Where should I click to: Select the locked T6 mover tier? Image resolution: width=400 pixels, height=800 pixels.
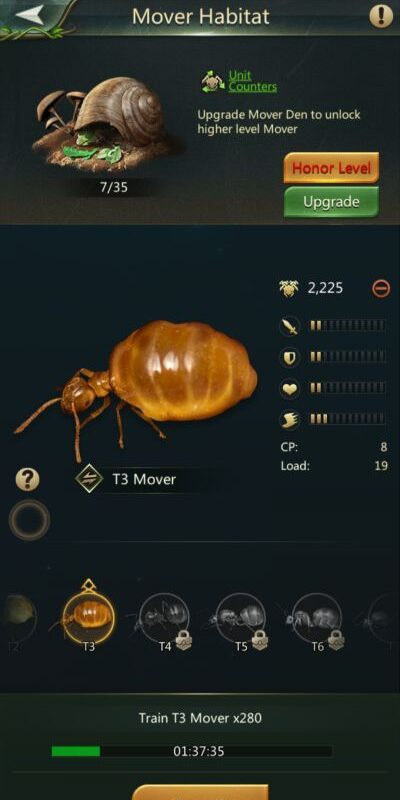click(x=317, y=621)
